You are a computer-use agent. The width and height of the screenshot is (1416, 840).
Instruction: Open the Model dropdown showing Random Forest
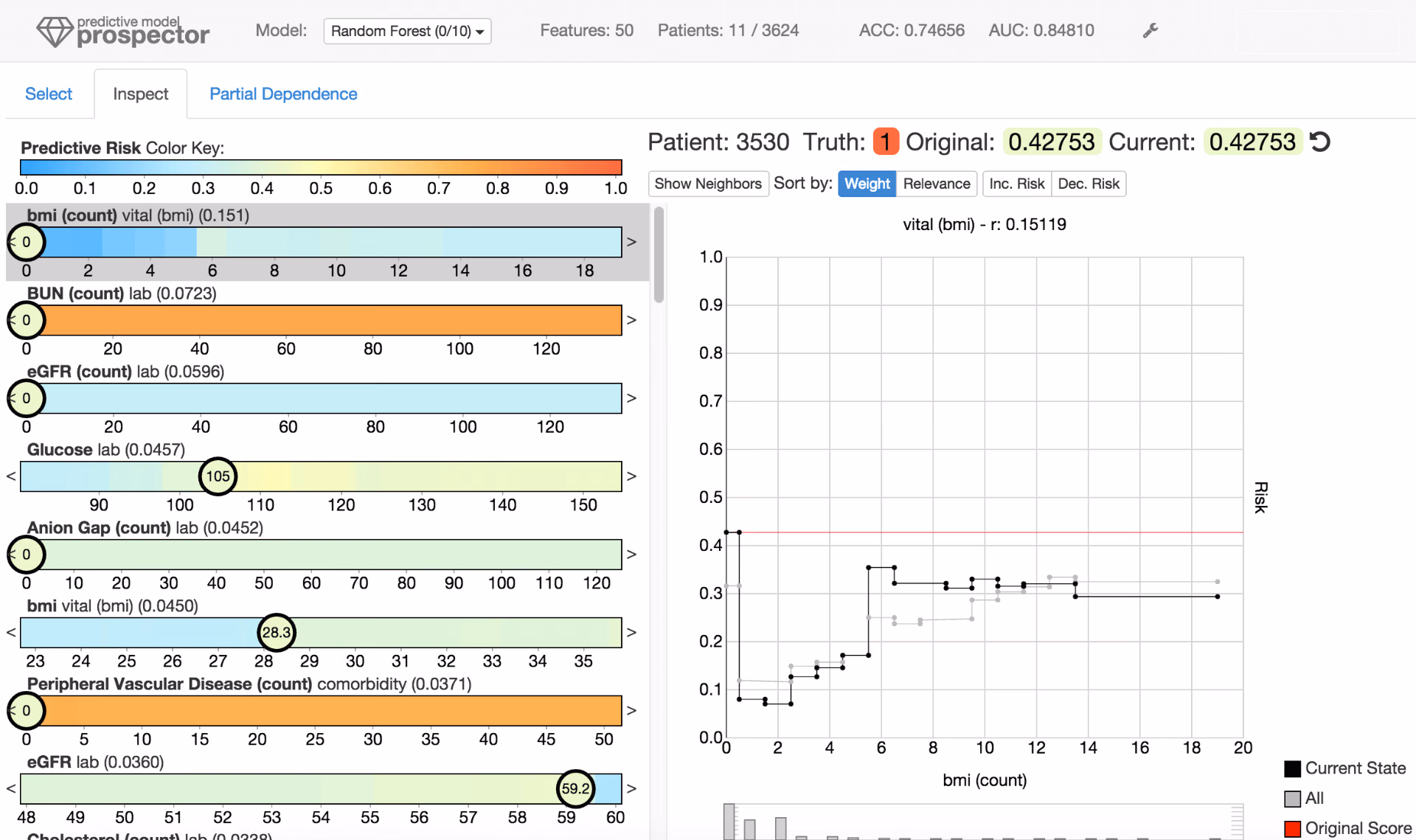pos(407,31)
